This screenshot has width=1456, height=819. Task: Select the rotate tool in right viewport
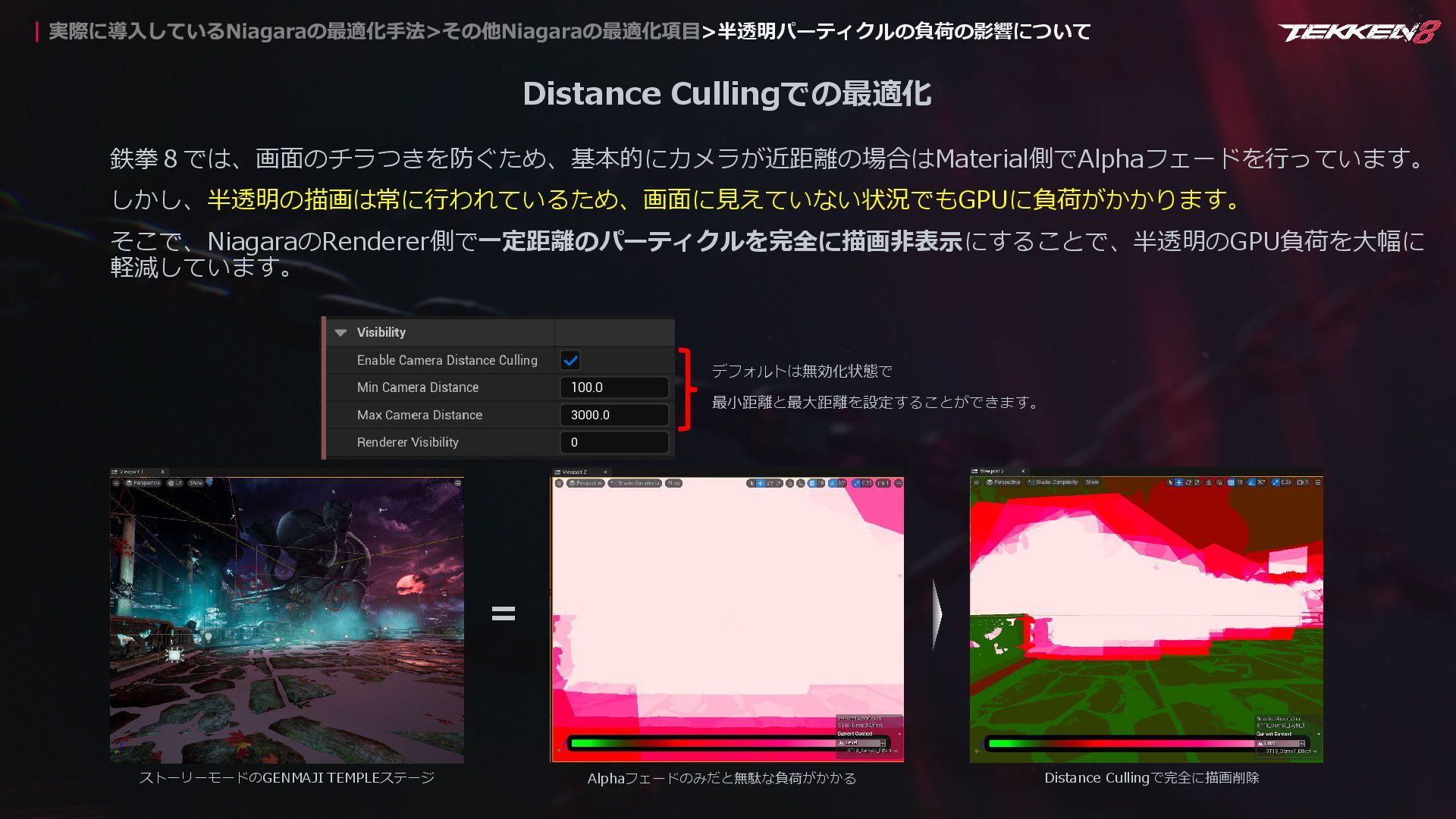tap(1188, 482)
